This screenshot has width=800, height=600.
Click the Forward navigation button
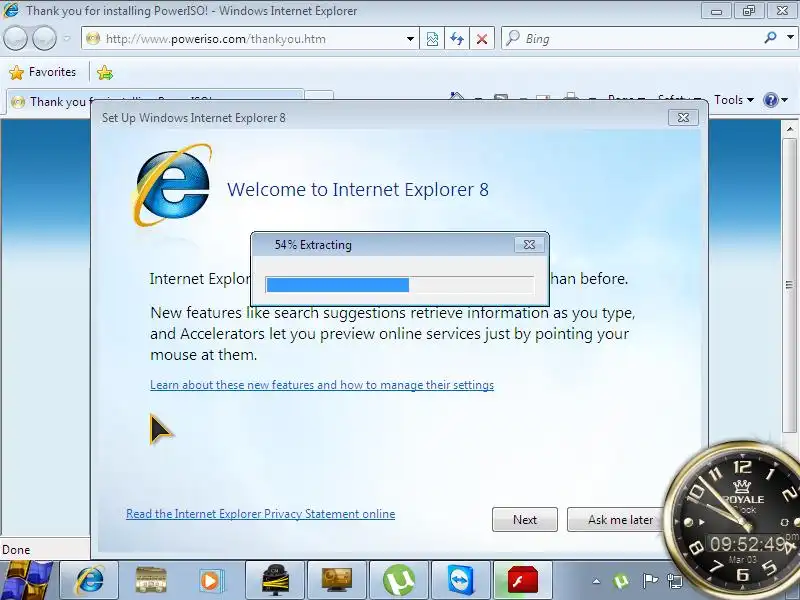pos(44,38)
